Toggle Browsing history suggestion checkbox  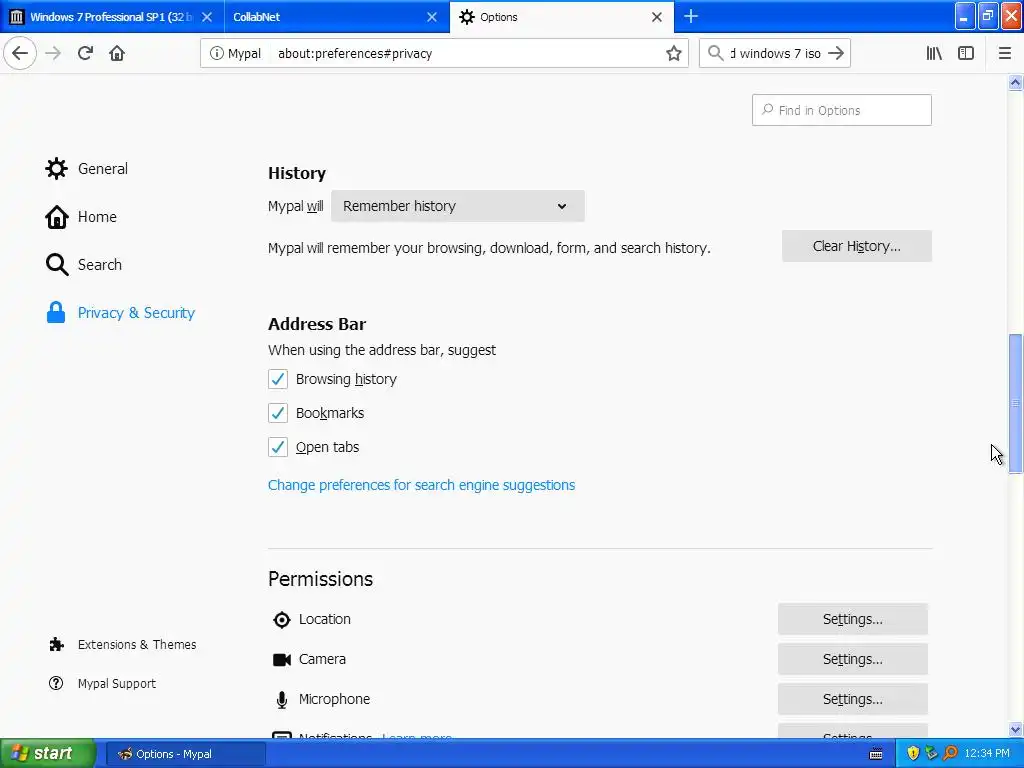pos(278,379)
